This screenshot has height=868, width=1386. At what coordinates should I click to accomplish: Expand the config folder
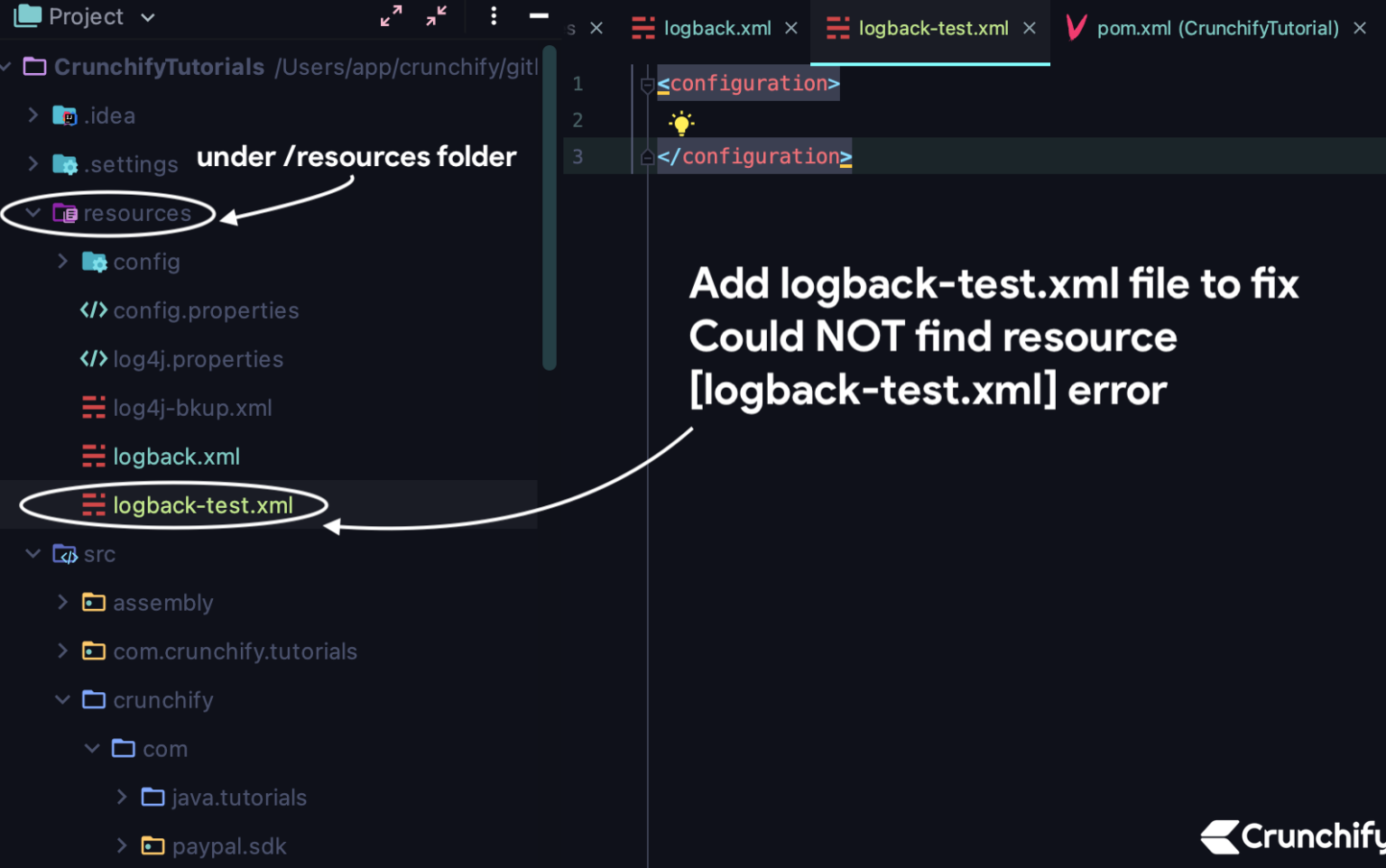pos(62,261)
